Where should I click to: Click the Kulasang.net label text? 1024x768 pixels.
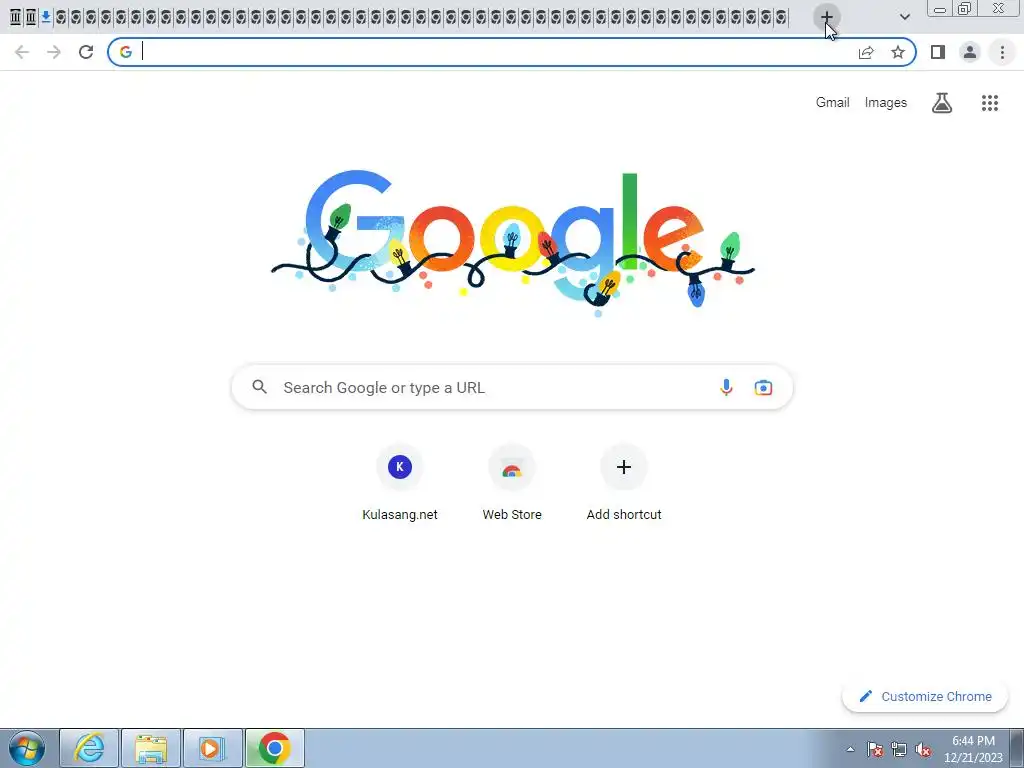[400, 515]
